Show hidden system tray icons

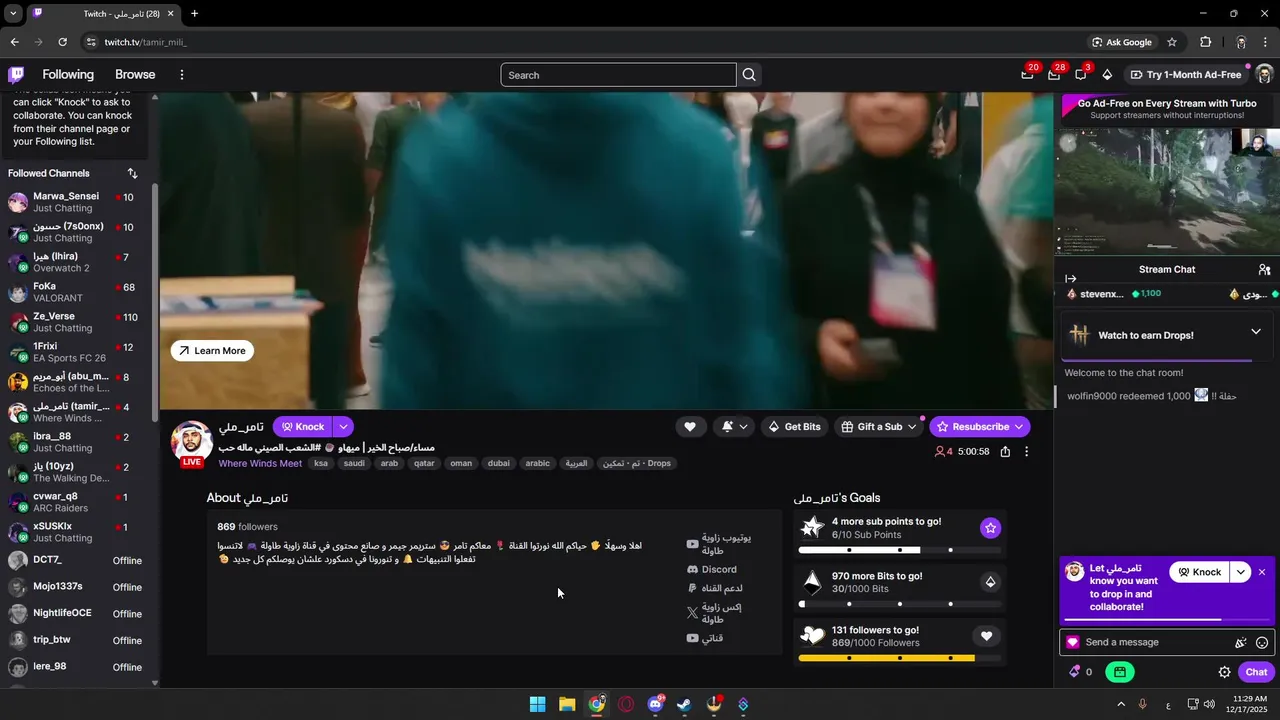click(1120, 704)
